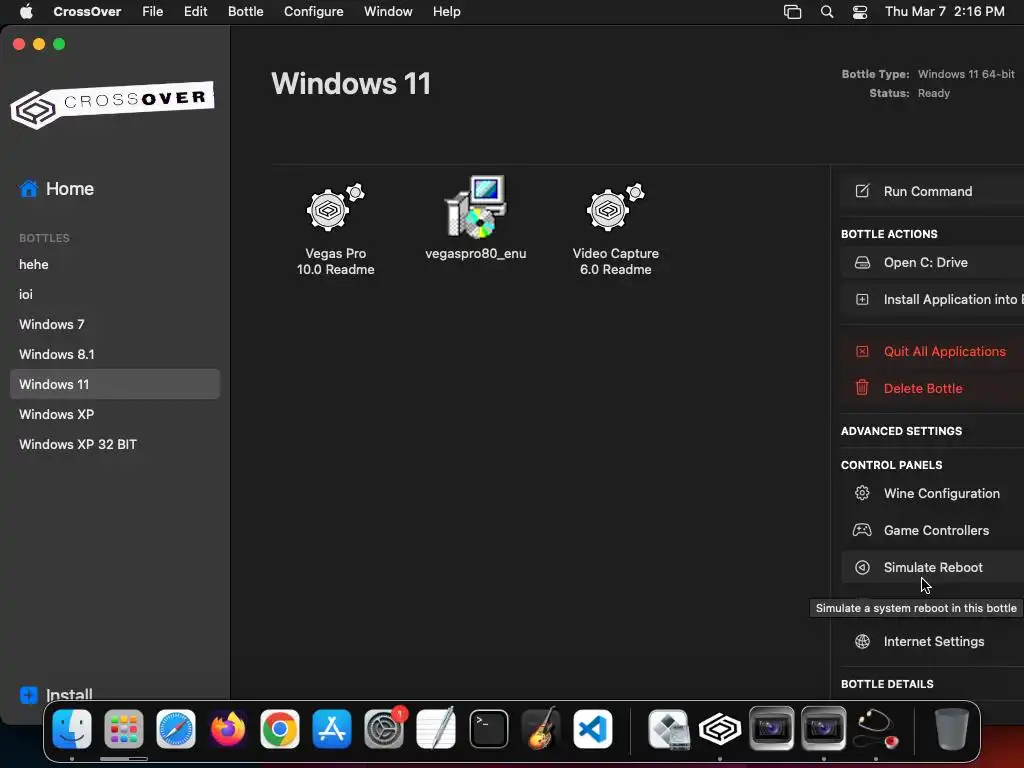The height and width of the screenshot is (768, 1024).
Task: Click Delete Bottle
Action: (933, 388)
